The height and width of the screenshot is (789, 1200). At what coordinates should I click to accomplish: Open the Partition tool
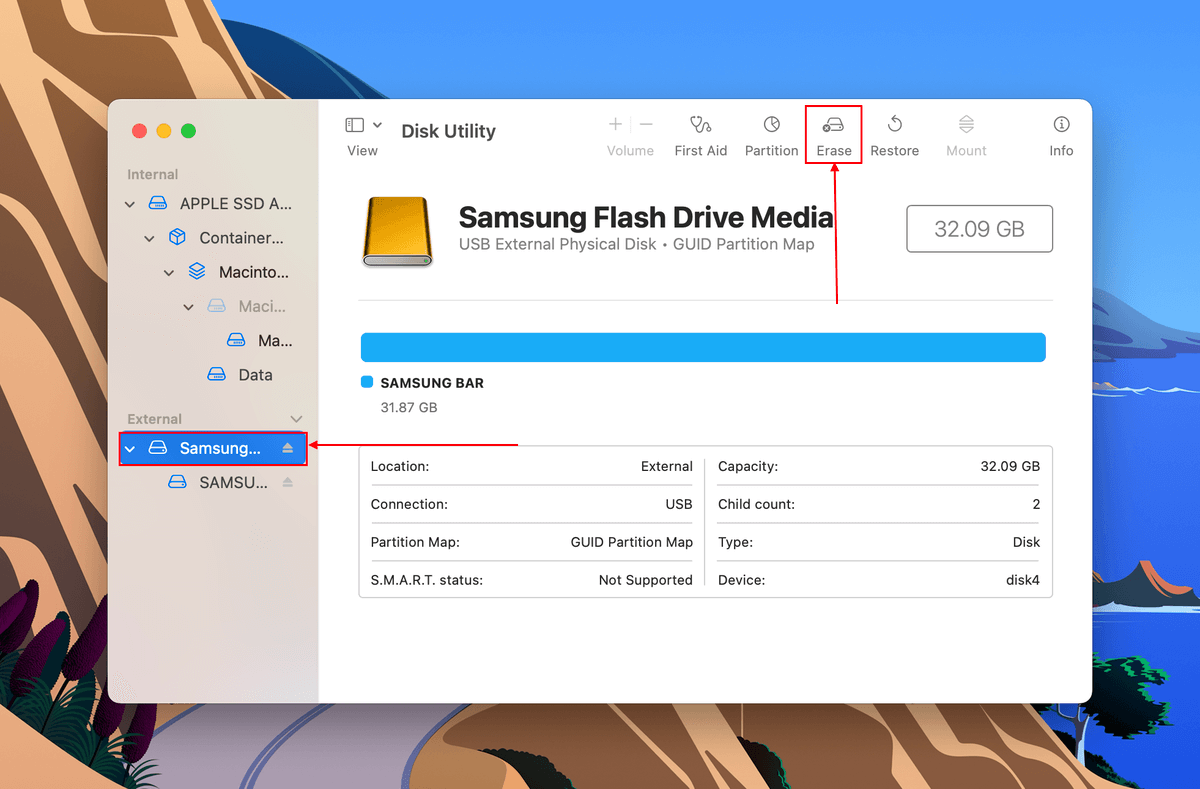[771, 135]
